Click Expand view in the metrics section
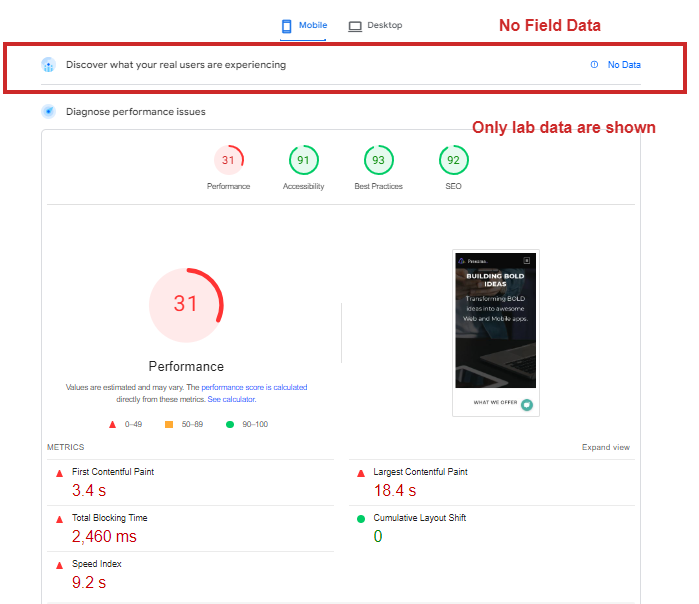The image size is (699, 604). [x=605, y=447]
